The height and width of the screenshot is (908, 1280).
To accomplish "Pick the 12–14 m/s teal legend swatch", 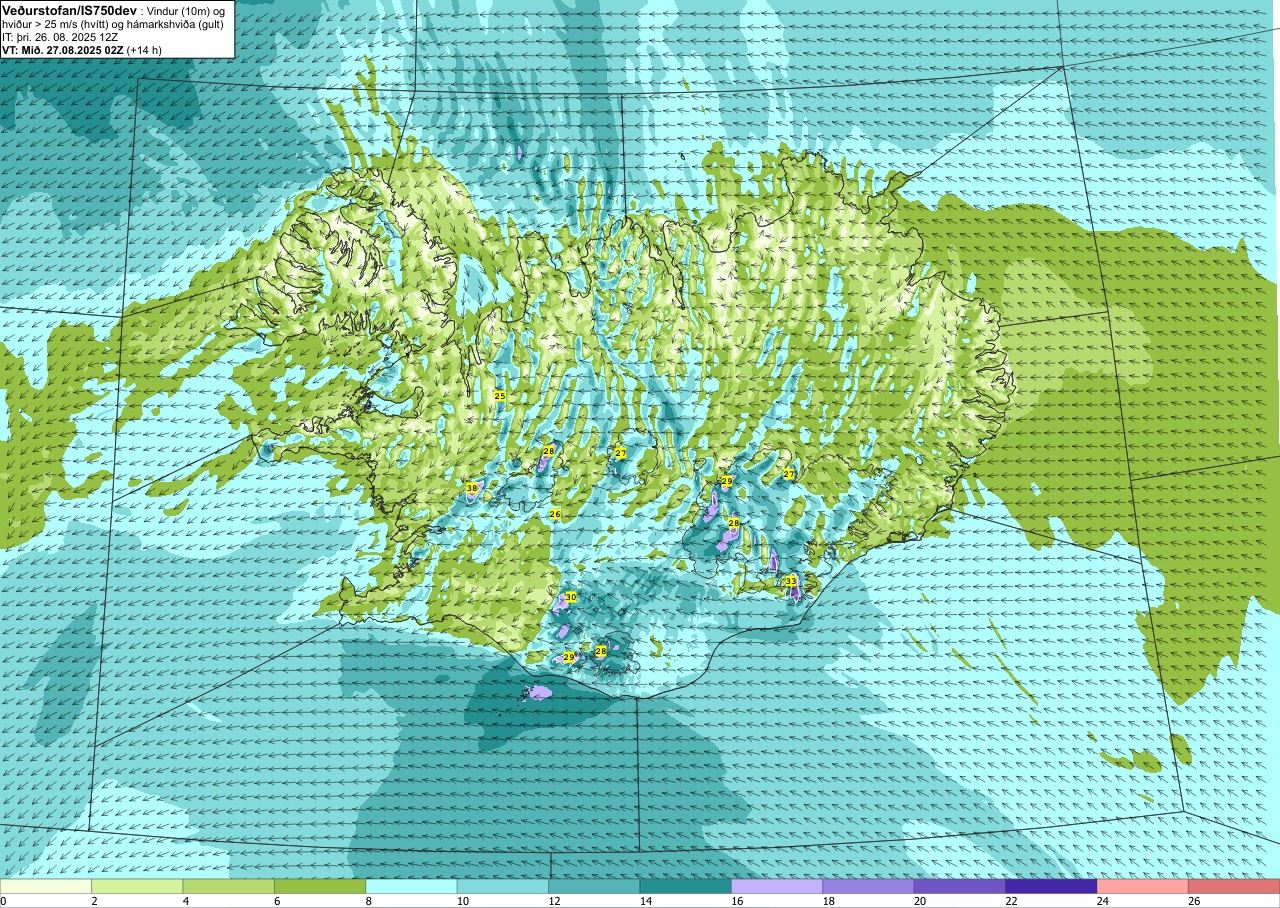I will (x=594, y=886).
